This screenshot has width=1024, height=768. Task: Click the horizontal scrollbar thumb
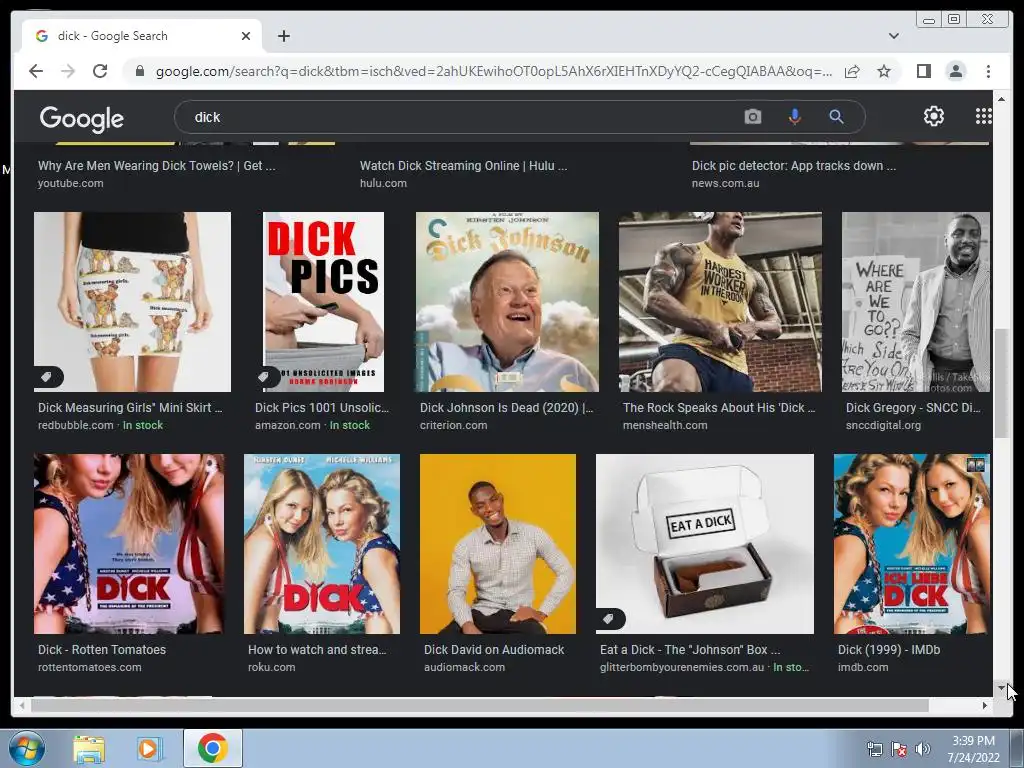click(480, 705)
